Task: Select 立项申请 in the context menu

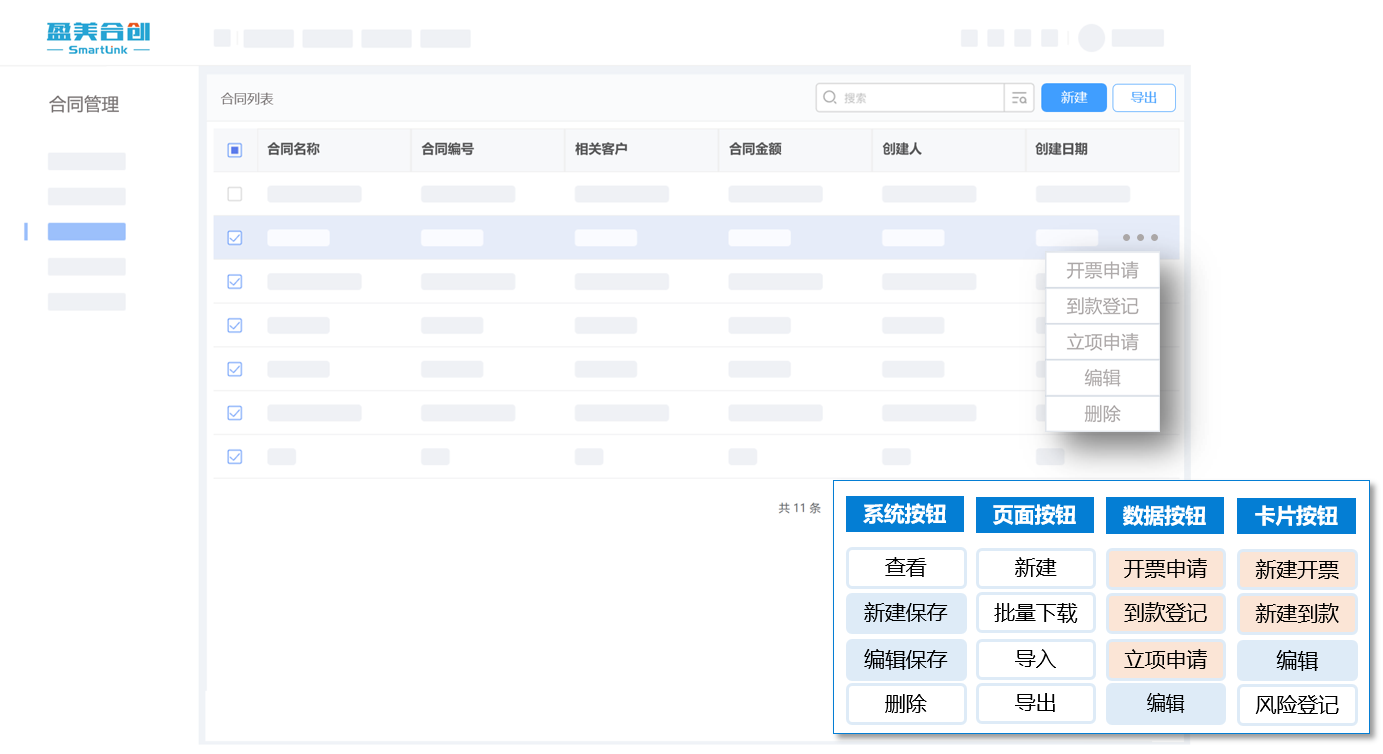Action: [1102, 342]
